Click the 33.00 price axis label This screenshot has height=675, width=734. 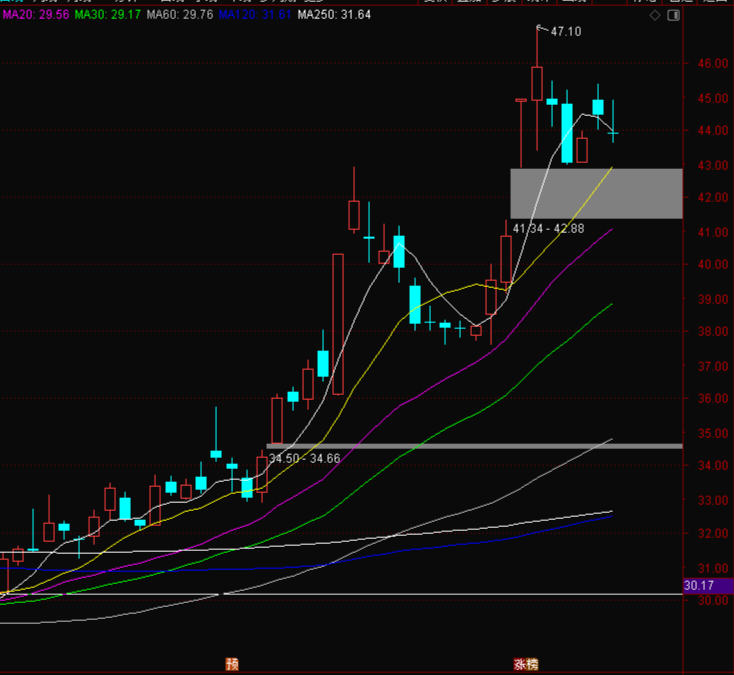(x=713, y=500)
